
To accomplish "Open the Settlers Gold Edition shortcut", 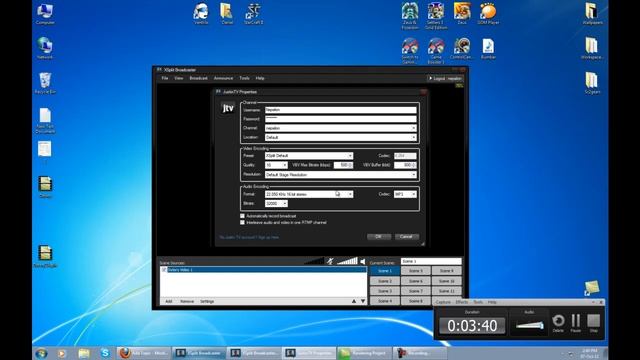I will [436, 16].
